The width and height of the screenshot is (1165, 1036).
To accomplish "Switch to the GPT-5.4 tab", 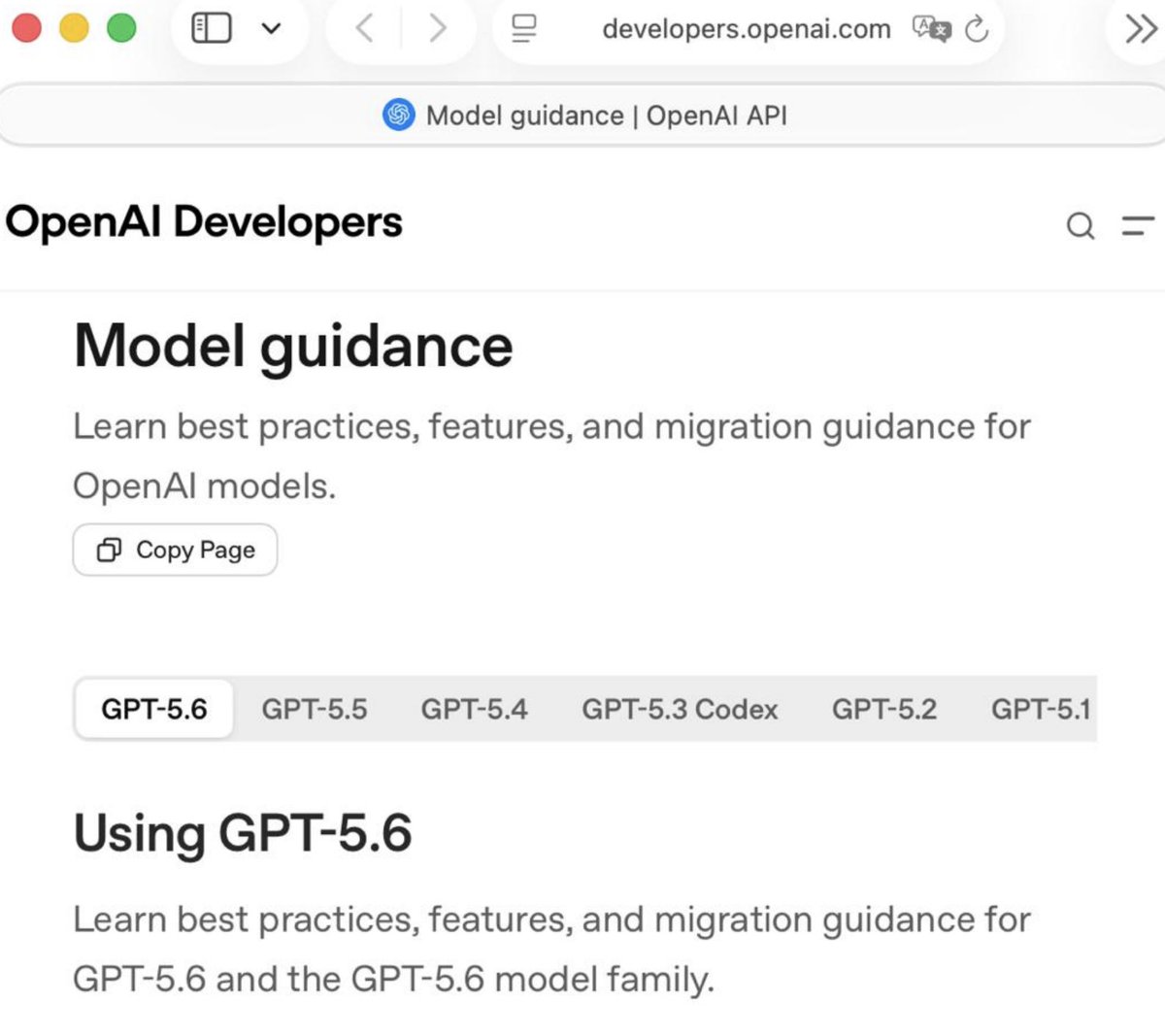I will 474,709.
